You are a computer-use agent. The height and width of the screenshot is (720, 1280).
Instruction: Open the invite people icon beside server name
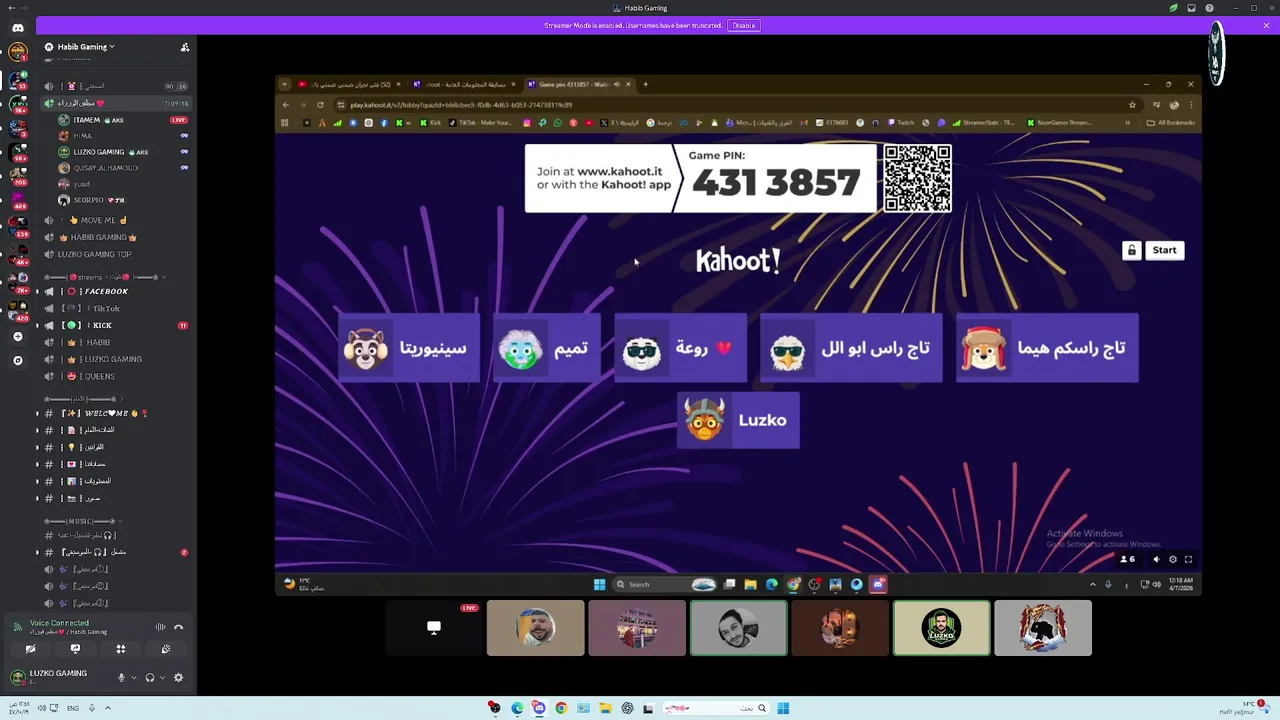coord(184,47)
